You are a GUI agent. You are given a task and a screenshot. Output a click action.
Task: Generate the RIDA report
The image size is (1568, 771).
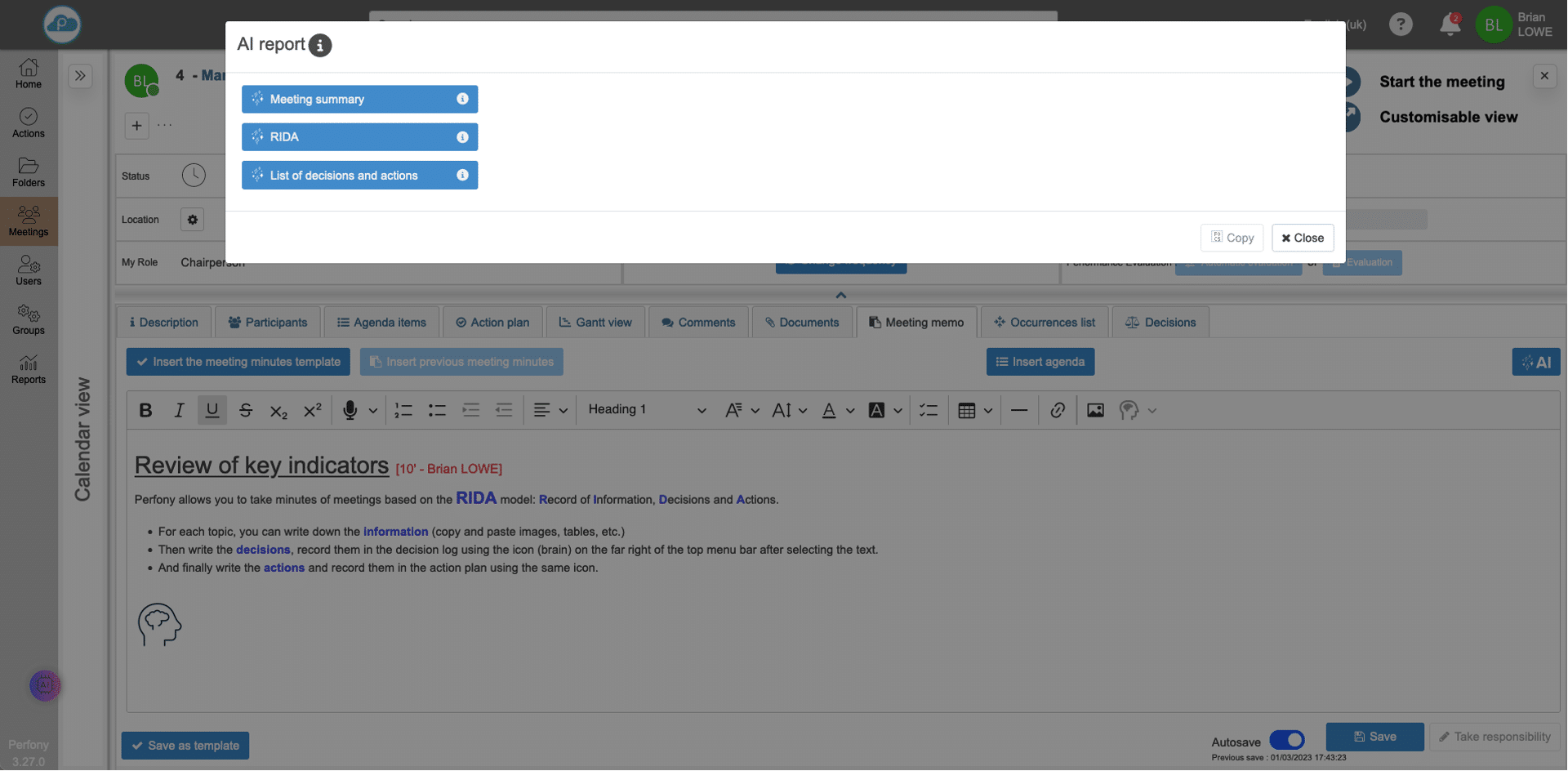(351, 137)
